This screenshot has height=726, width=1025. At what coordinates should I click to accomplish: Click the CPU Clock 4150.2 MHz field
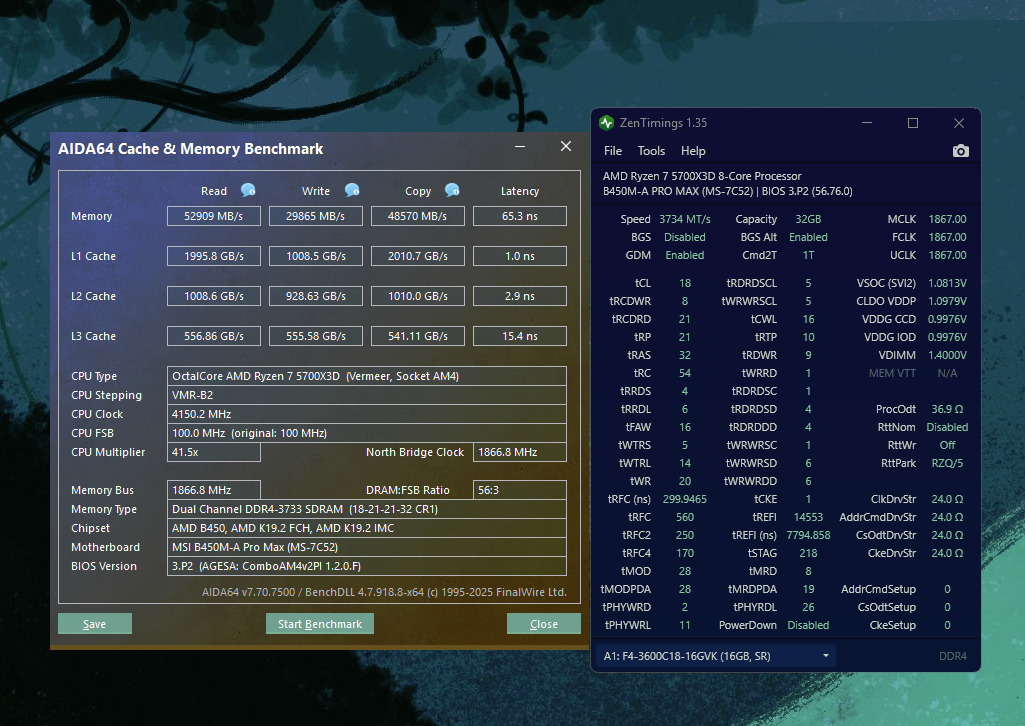[x=367, y=414]
